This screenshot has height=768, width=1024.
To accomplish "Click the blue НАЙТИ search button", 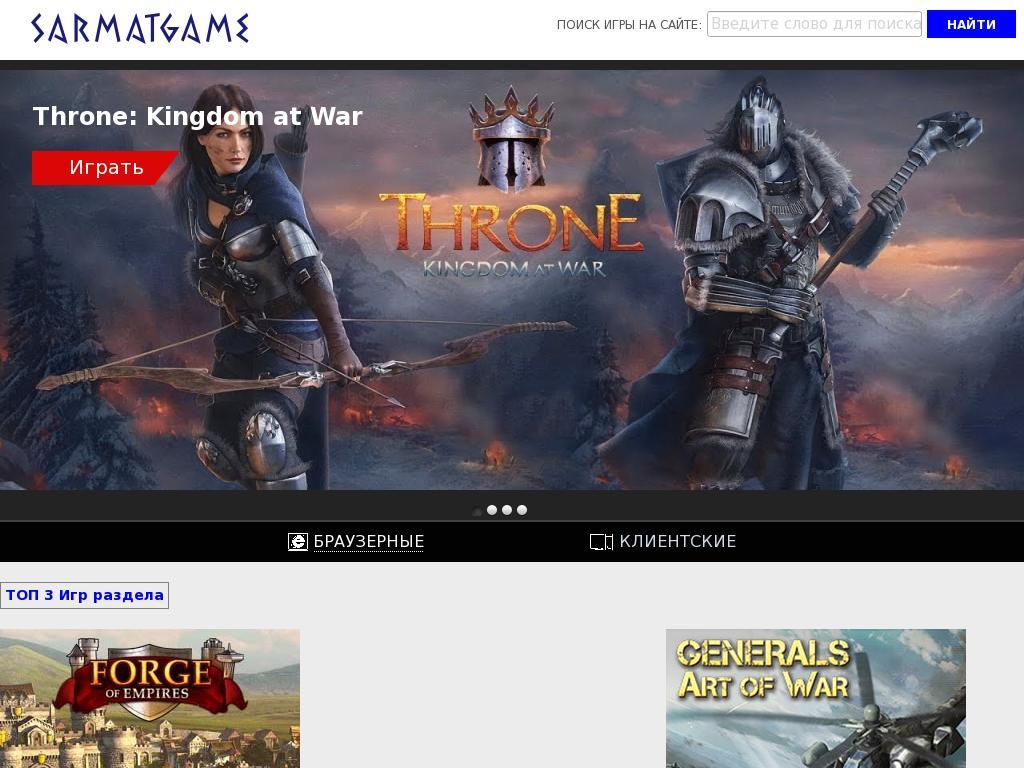I will click(971, 24).
